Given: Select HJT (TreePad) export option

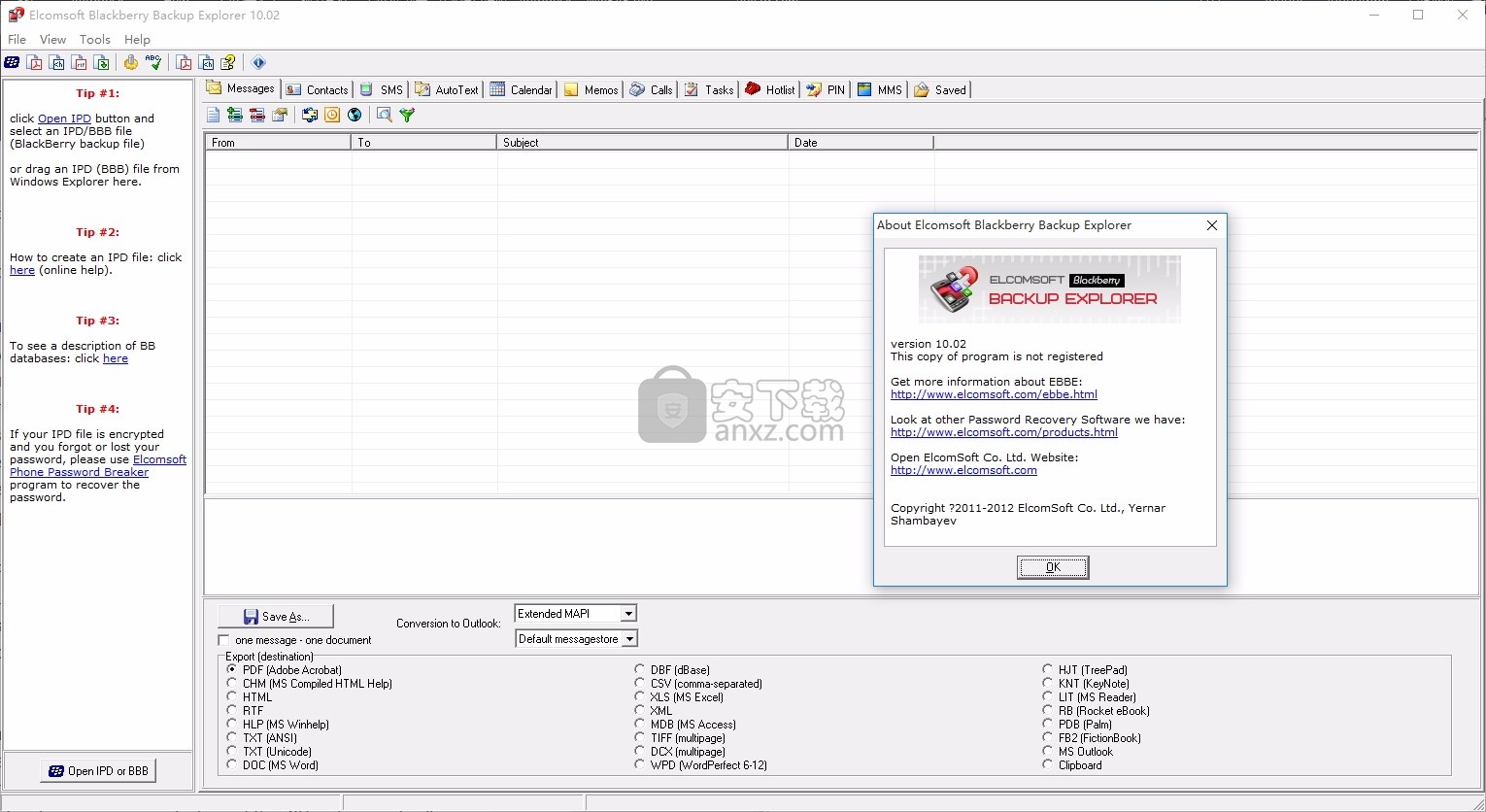Looking at the screenshot, I should pos(1048,669).
